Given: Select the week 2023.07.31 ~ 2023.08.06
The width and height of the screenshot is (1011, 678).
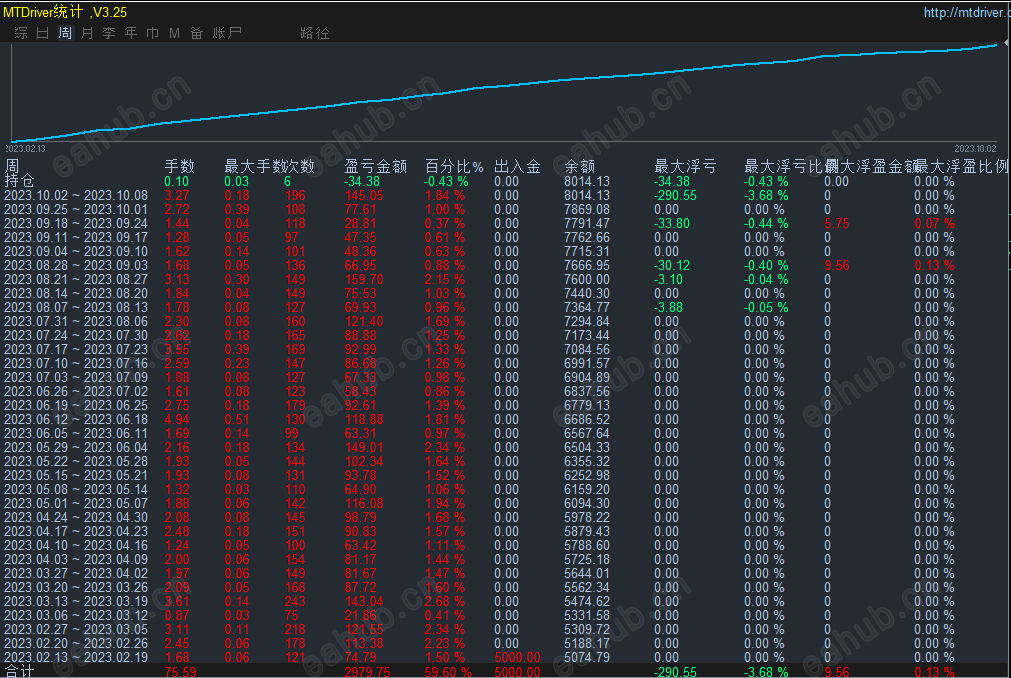Looking at the screenshot, I should pyautogui.click(x=76, y=321).
